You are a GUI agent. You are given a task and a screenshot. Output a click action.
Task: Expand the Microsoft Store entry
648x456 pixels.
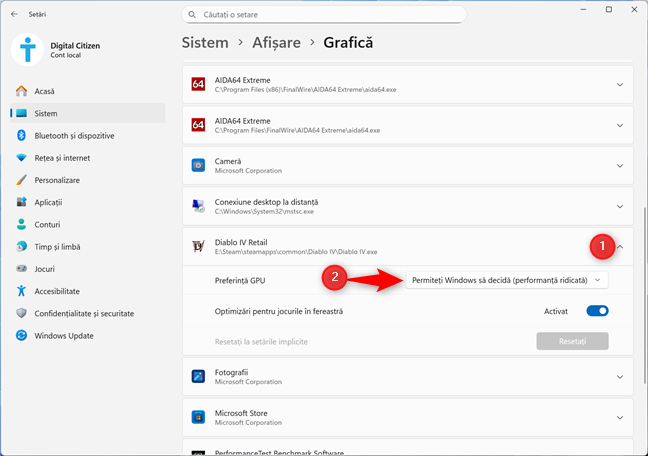[x=620, y=417]
